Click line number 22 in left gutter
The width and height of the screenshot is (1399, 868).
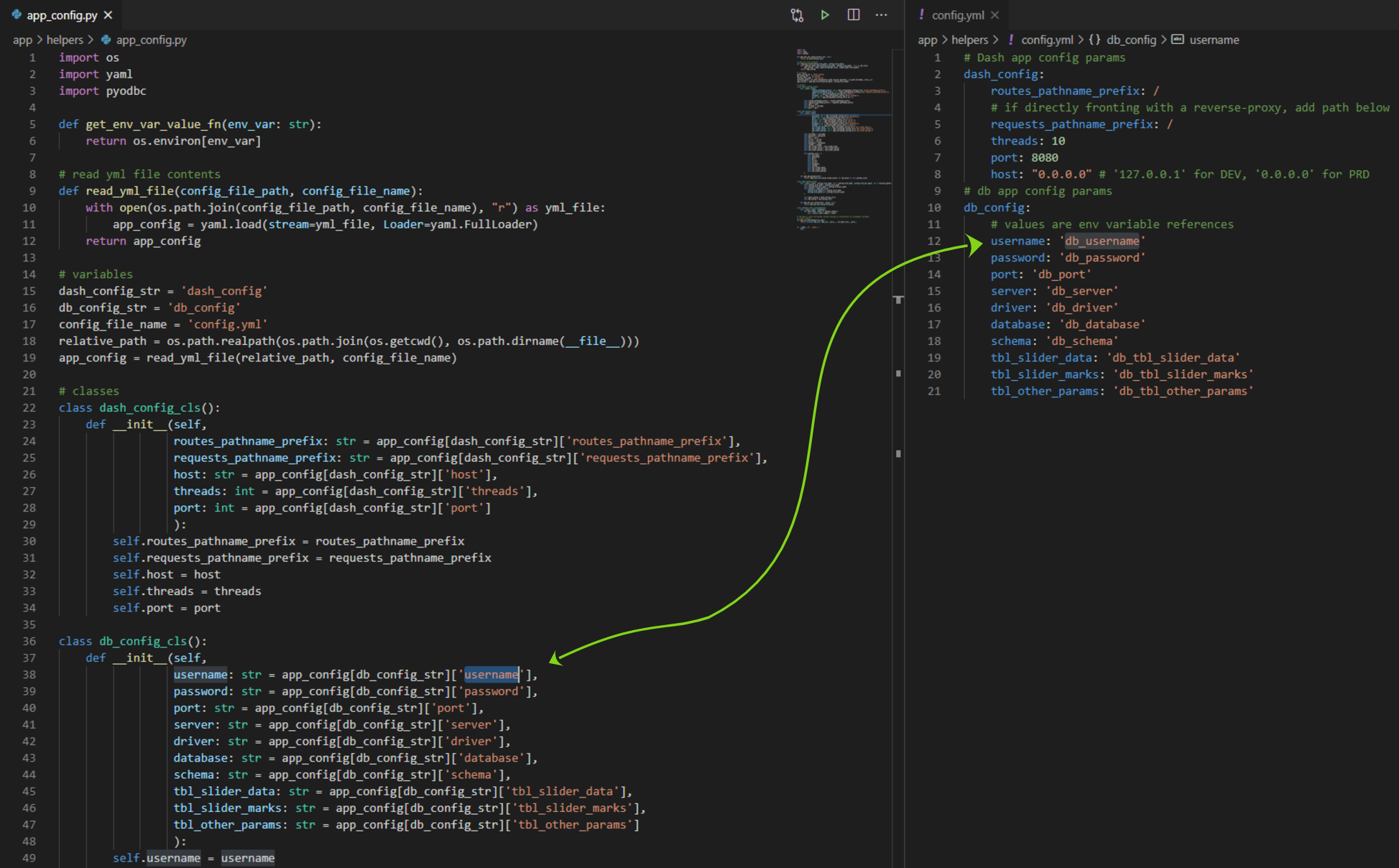pos(29,407)
